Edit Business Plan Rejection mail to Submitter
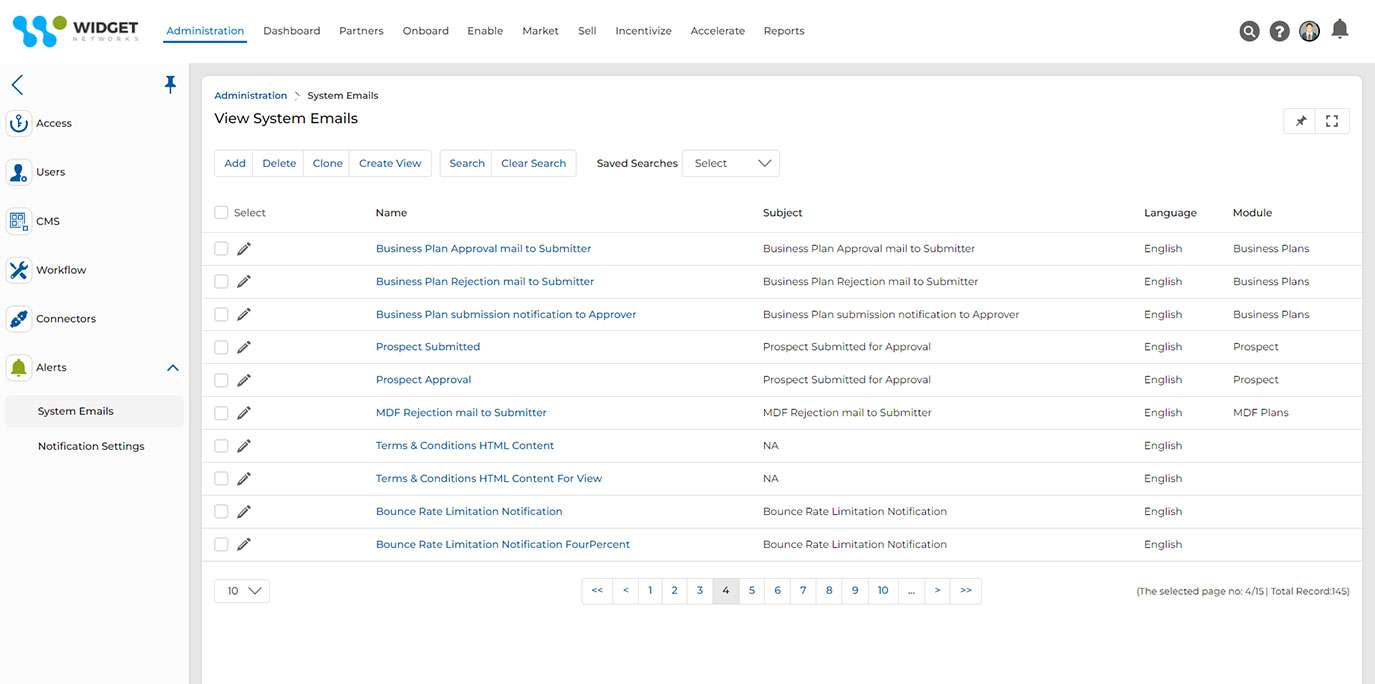This screenshot has width=1375, height=684. 244,281
